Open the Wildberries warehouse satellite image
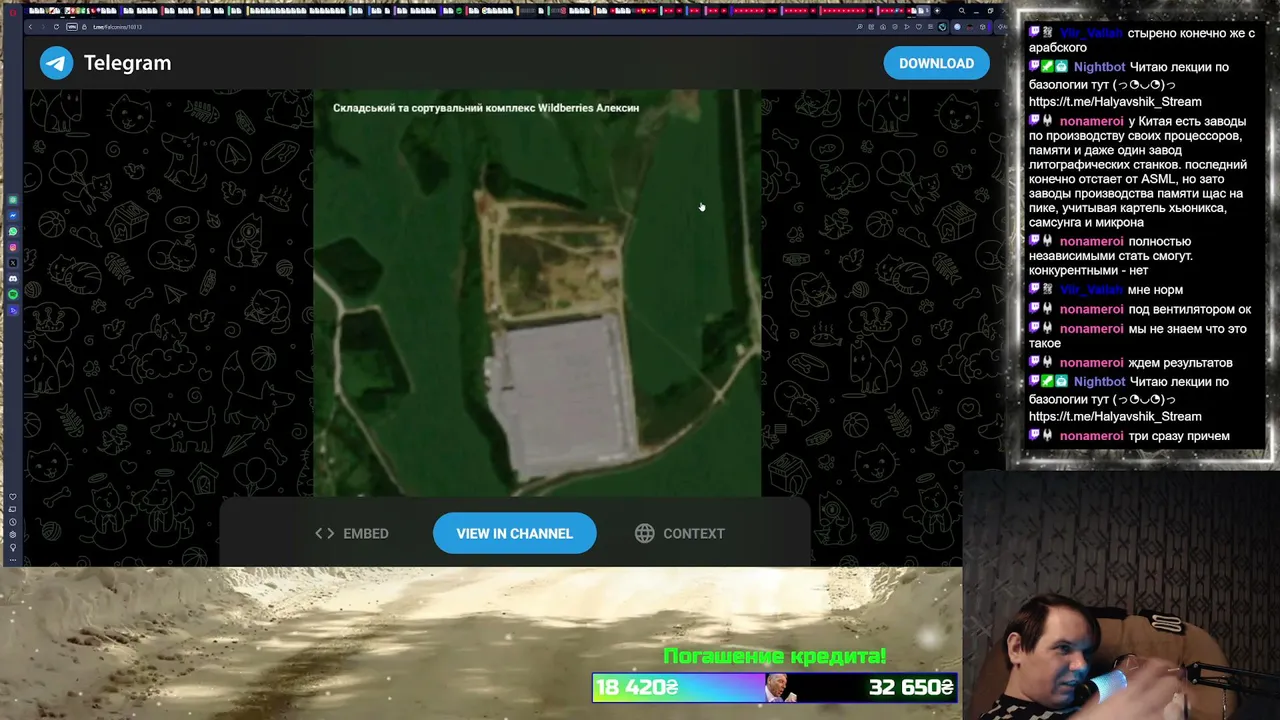 537,293
